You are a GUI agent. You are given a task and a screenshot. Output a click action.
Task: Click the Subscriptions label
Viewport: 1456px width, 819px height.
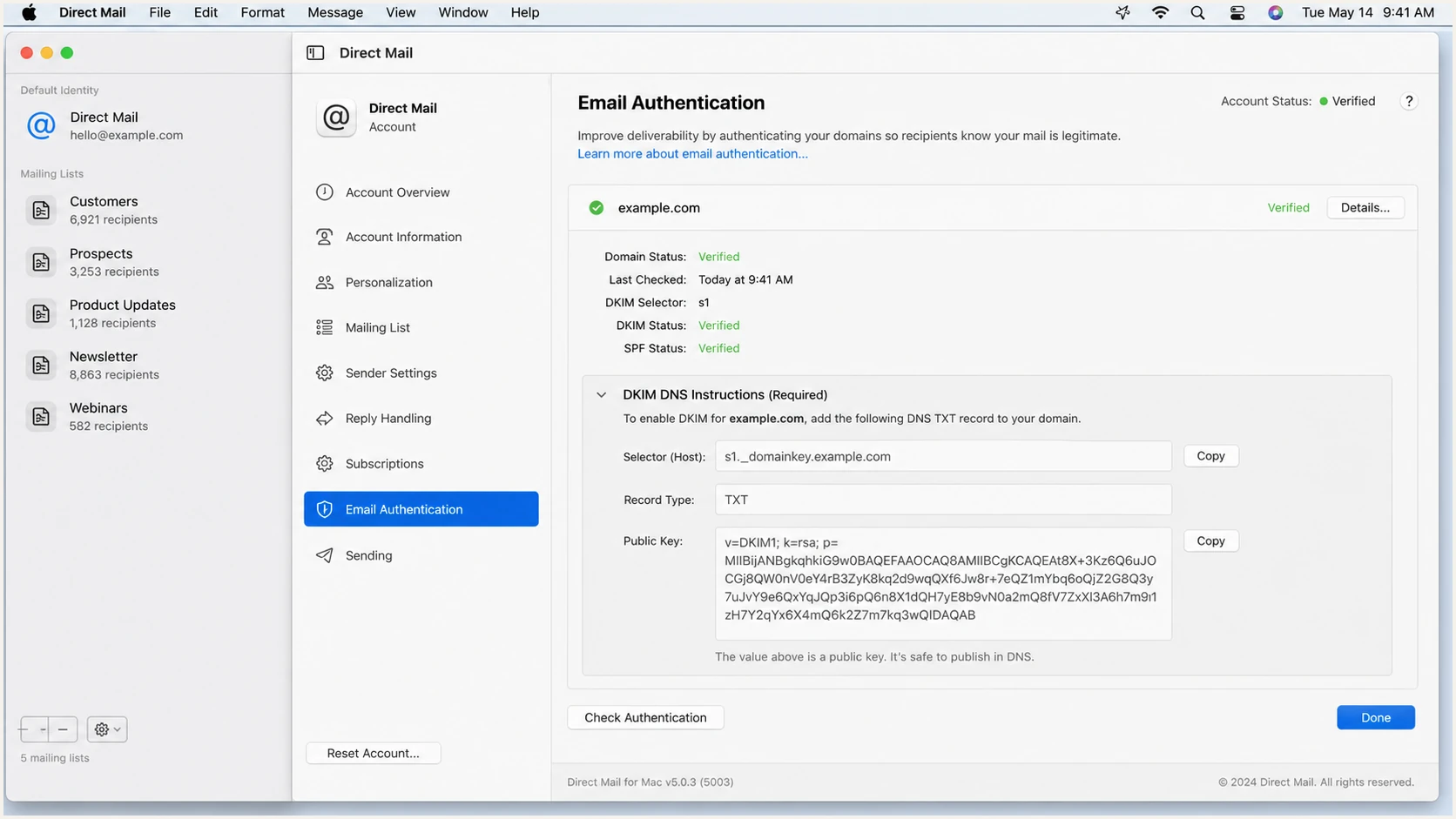385,463
